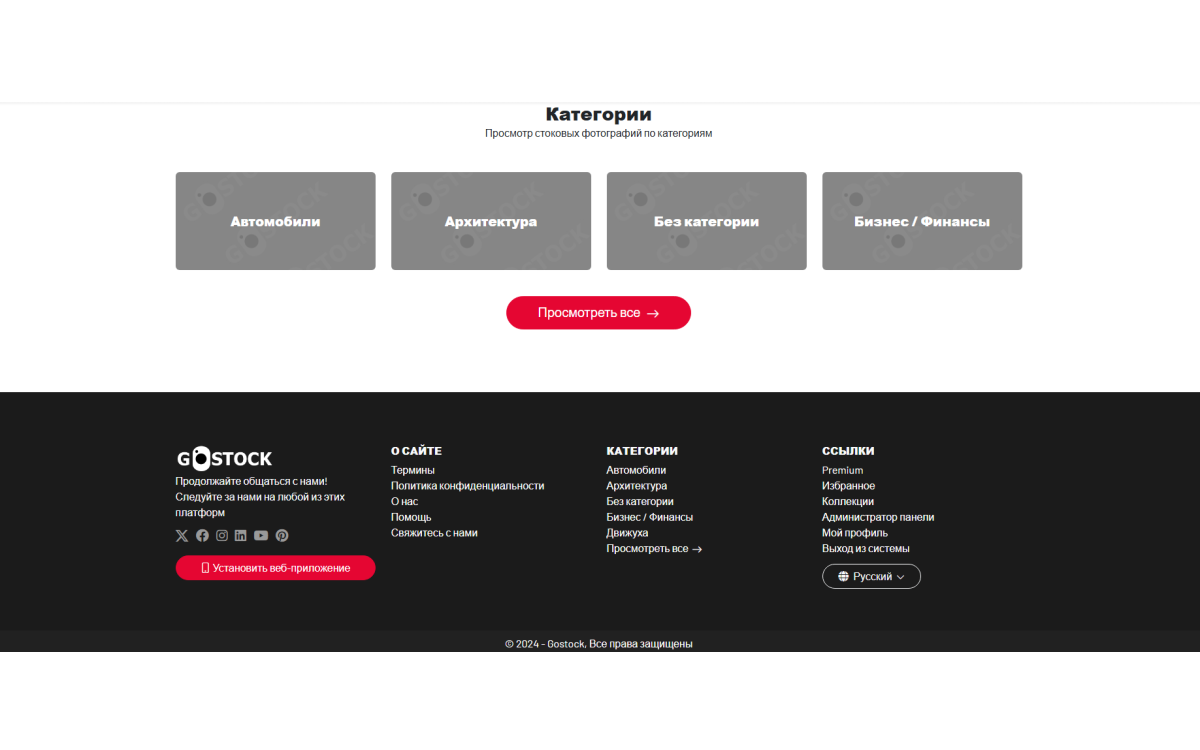This screenshot has width=1200, height=750.
Task: Select the Архитектура category tile
Action: pos(491,221)
